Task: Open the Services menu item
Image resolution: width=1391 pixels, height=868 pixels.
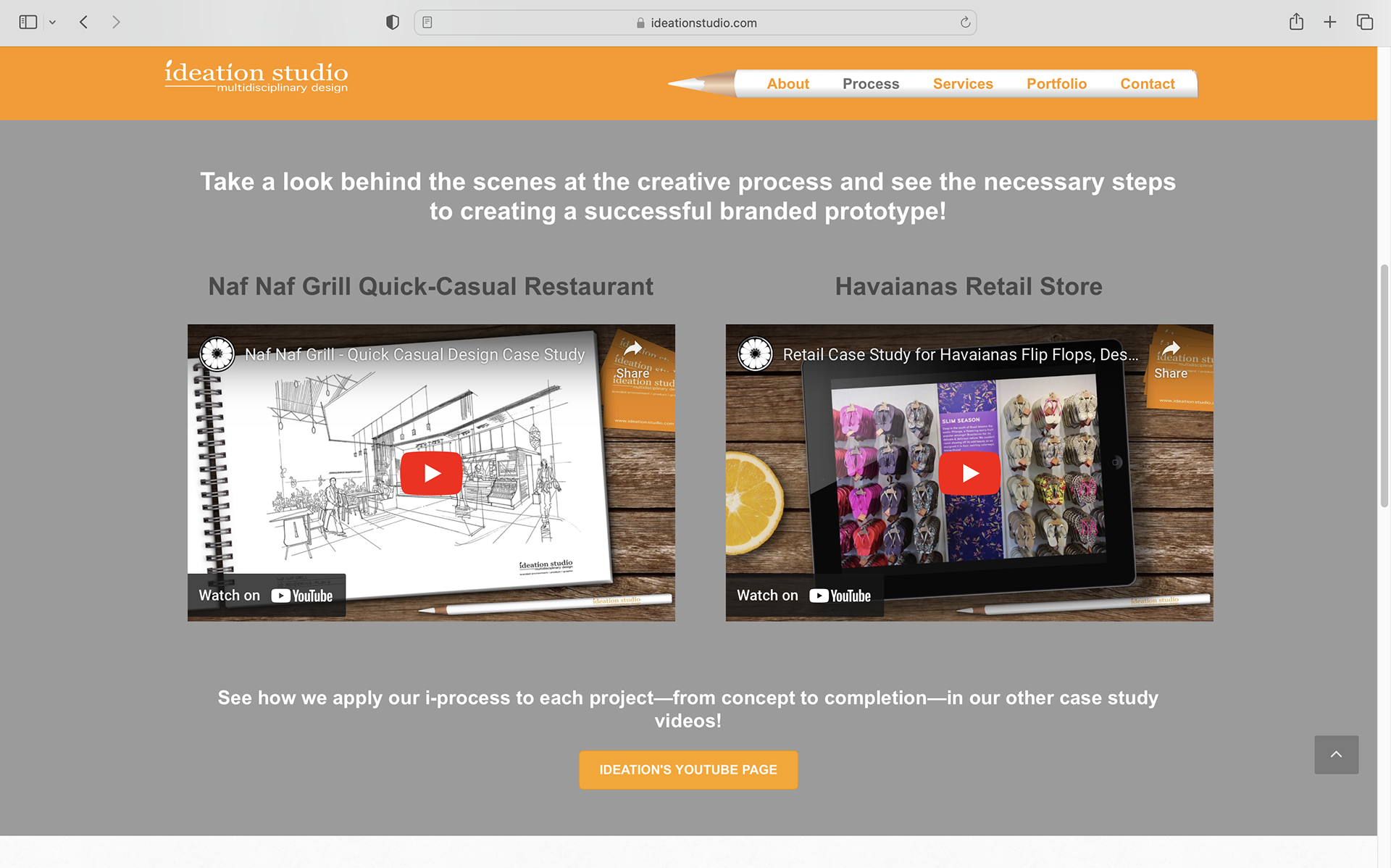Action: click(x=963, y=83)
